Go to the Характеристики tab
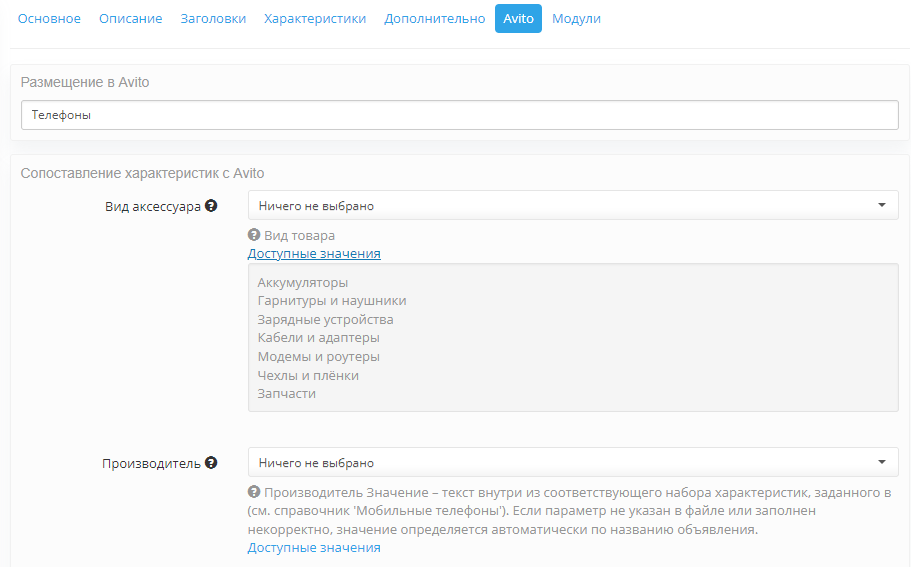This screenshot has height=567, width=911. [x=315, y=19]
